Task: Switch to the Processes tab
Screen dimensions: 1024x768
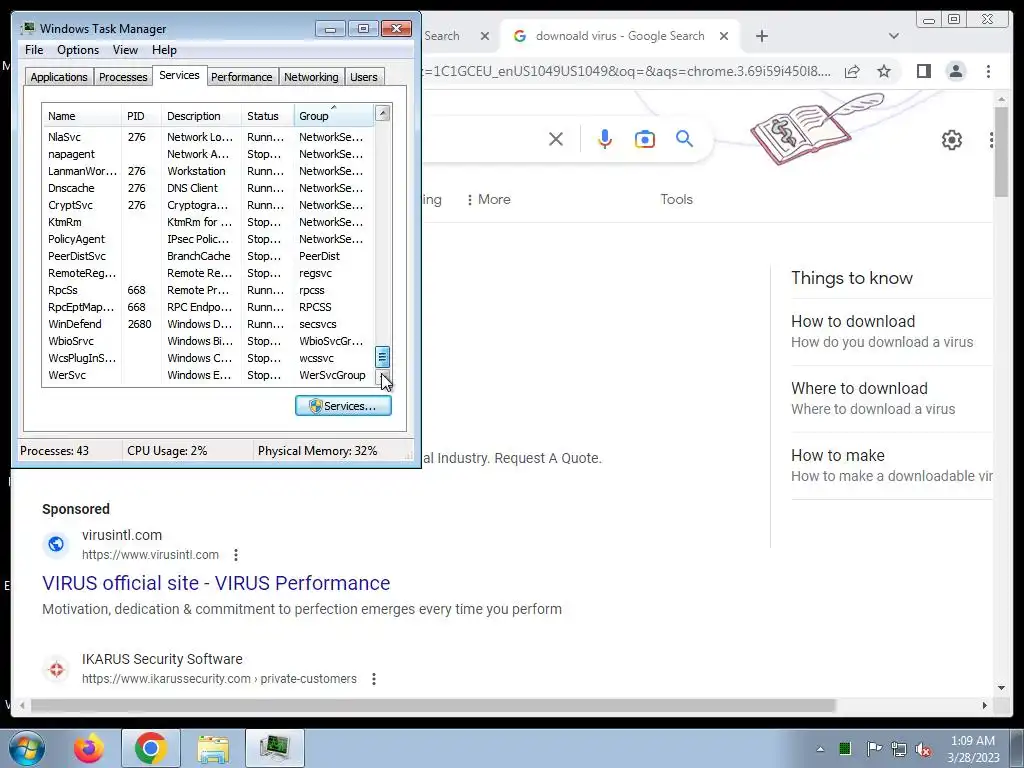Action: (x=123, y=76)
